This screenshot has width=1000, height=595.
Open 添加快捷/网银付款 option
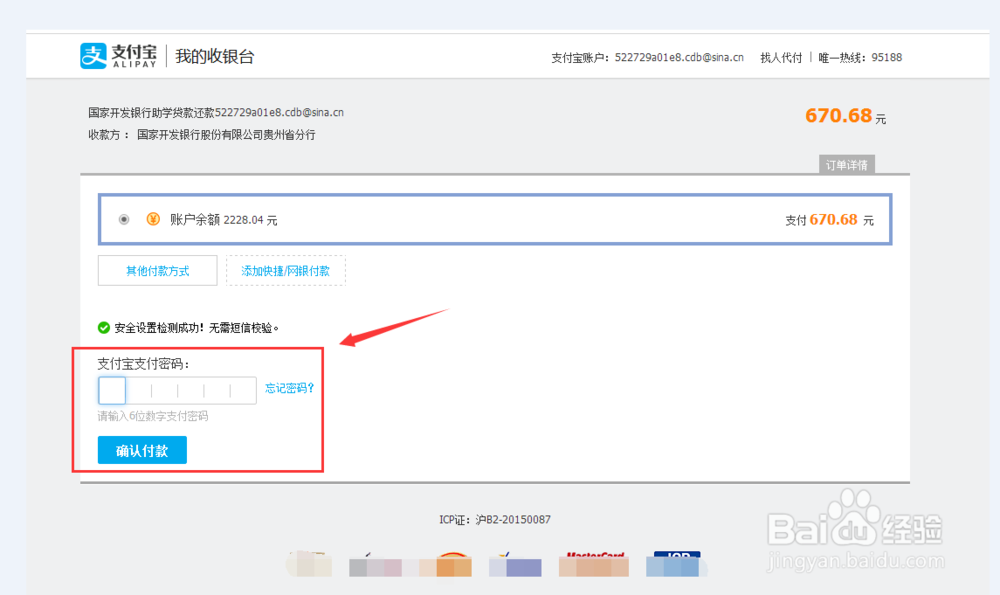click(286, 270)
